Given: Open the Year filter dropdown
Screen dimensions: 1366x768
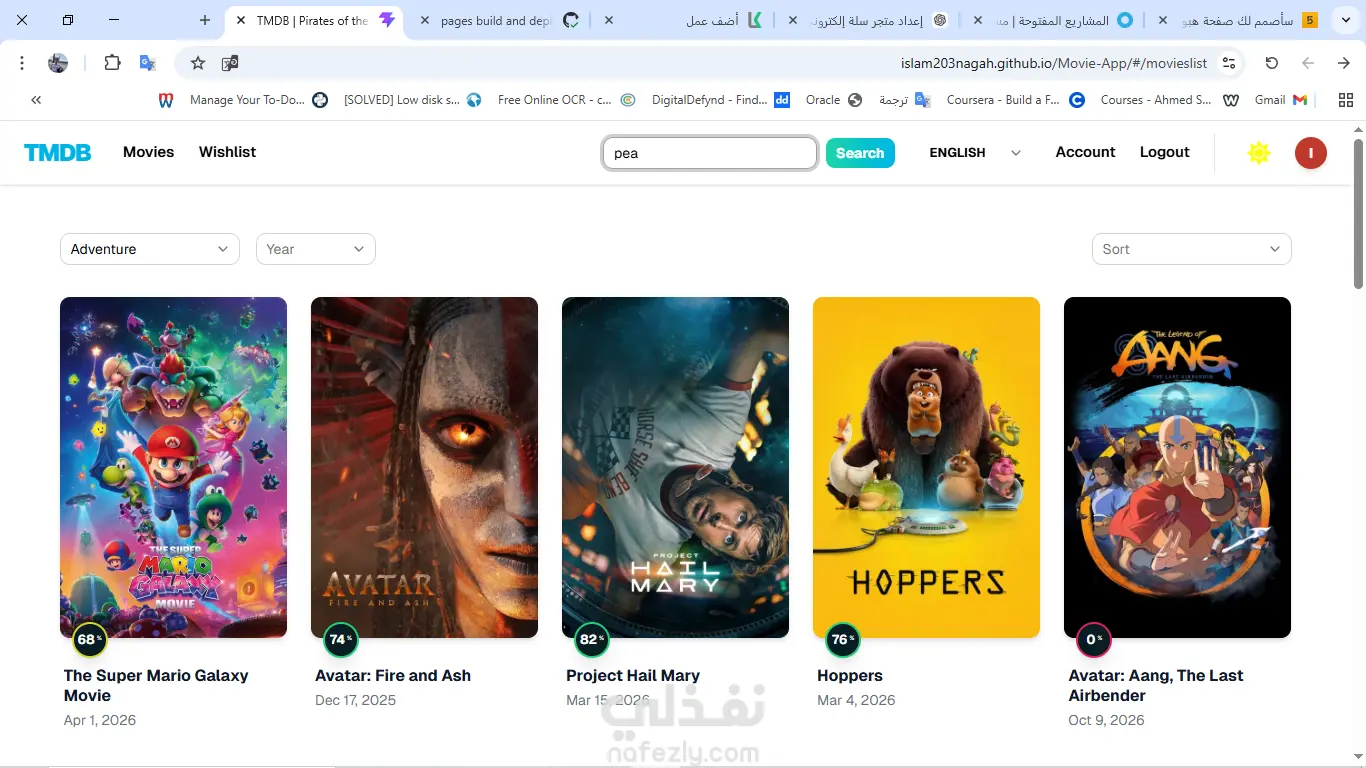Looking at the screenshot, I should 316,249.
